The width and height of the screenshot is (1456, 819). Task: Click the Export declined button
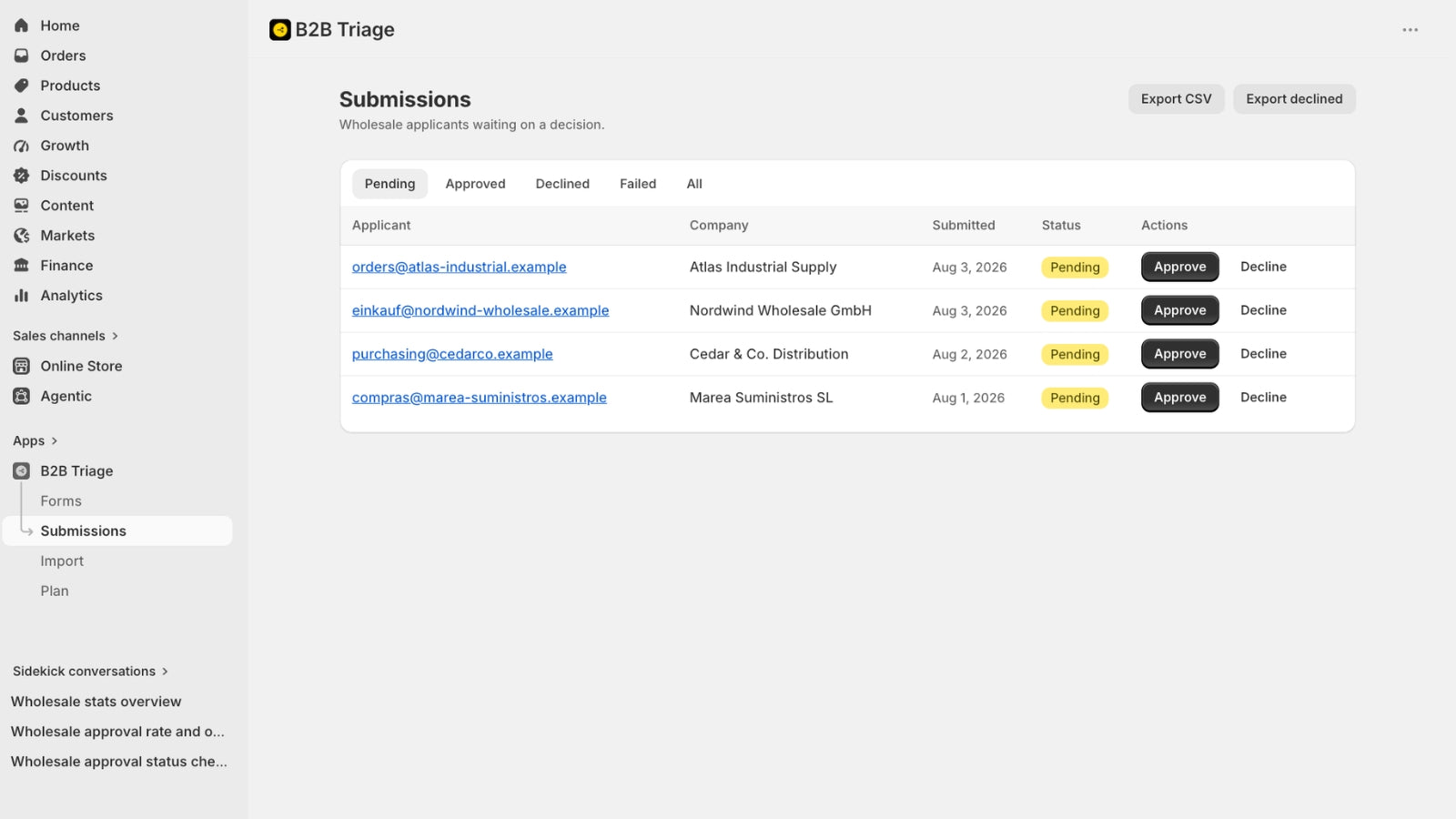[1294, 99]
